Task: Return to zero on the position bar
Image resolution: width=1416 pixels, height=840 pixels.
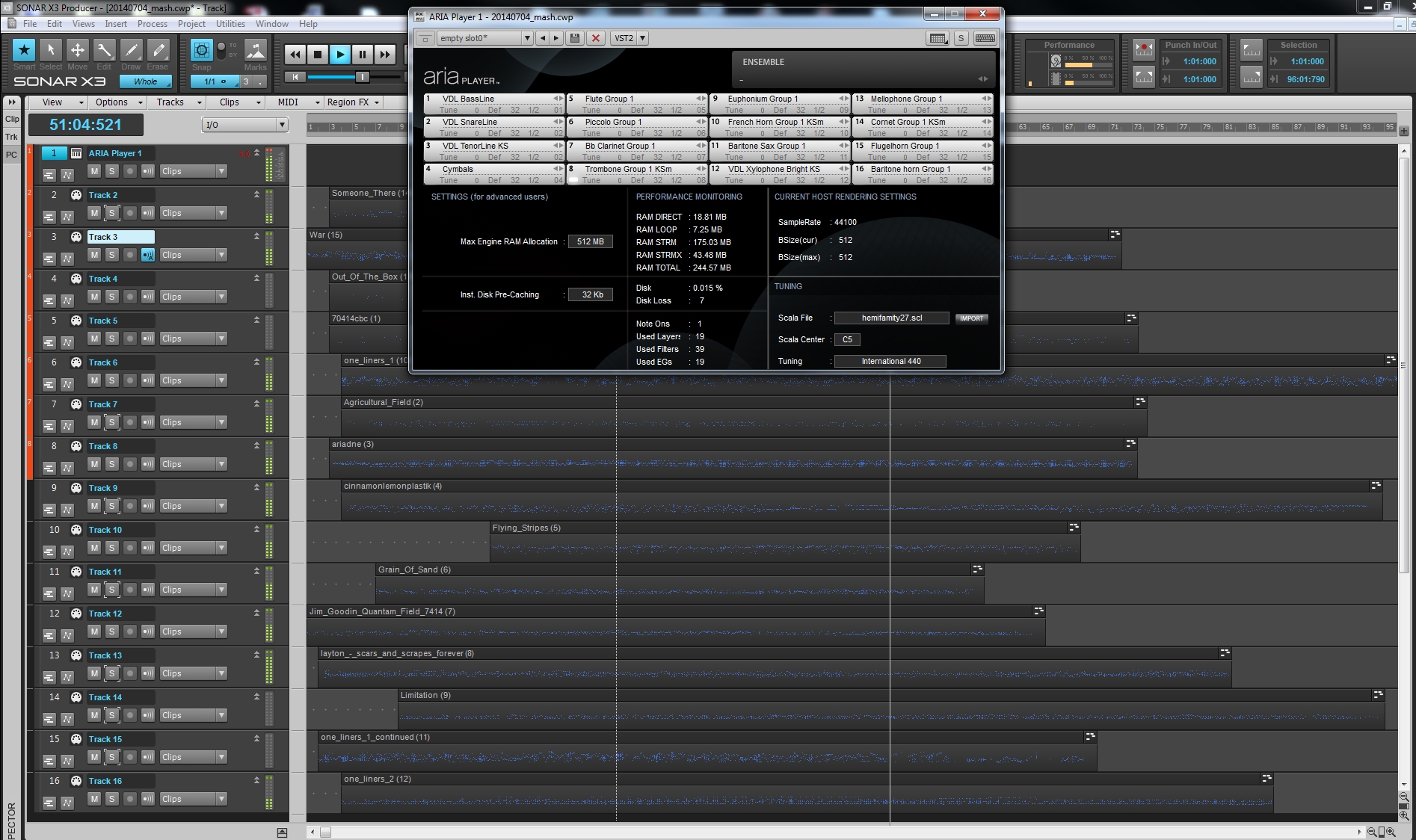Action: point(295,76)
